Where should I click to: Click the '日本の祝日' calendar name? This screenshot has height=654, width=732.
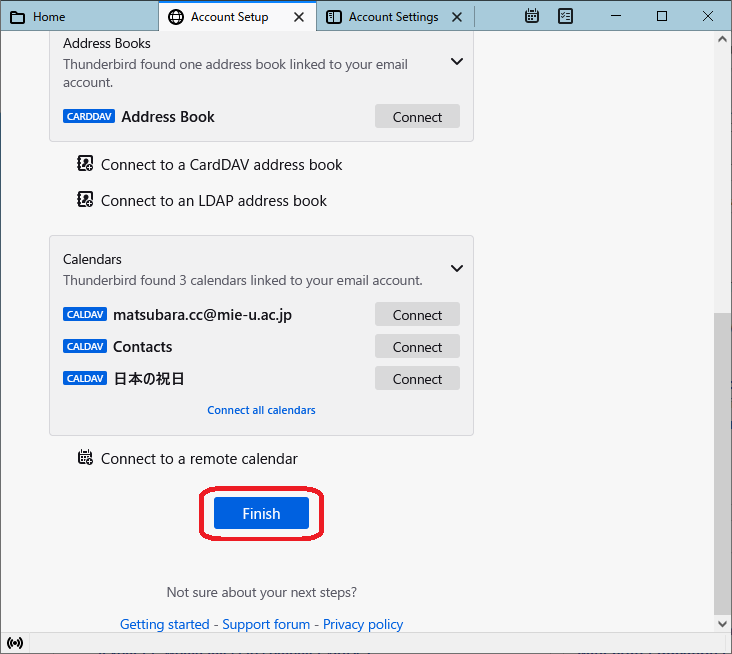point(149,379)
